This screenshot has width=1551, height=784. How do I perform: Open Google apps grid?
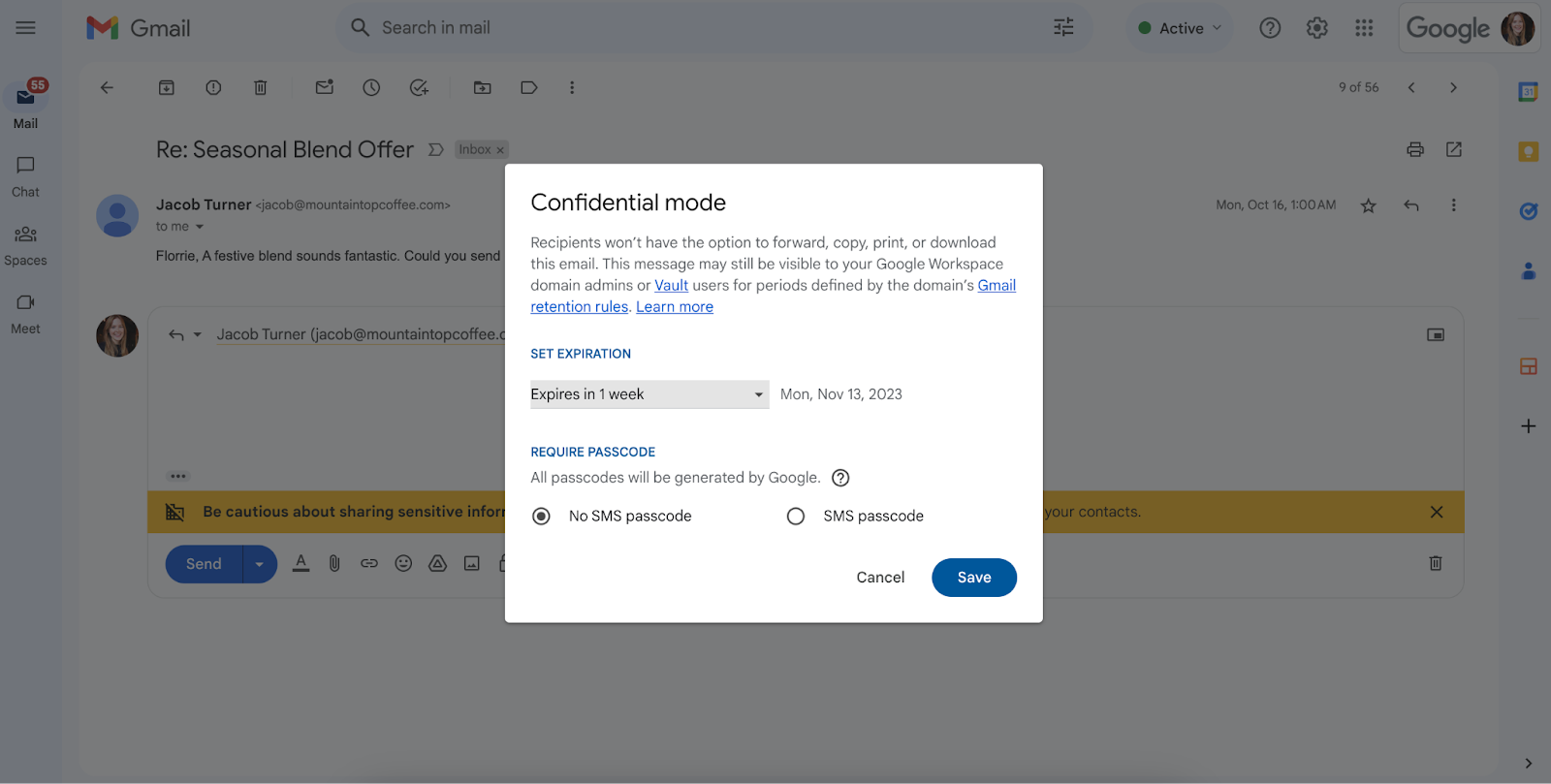(x=1364, y=28)
